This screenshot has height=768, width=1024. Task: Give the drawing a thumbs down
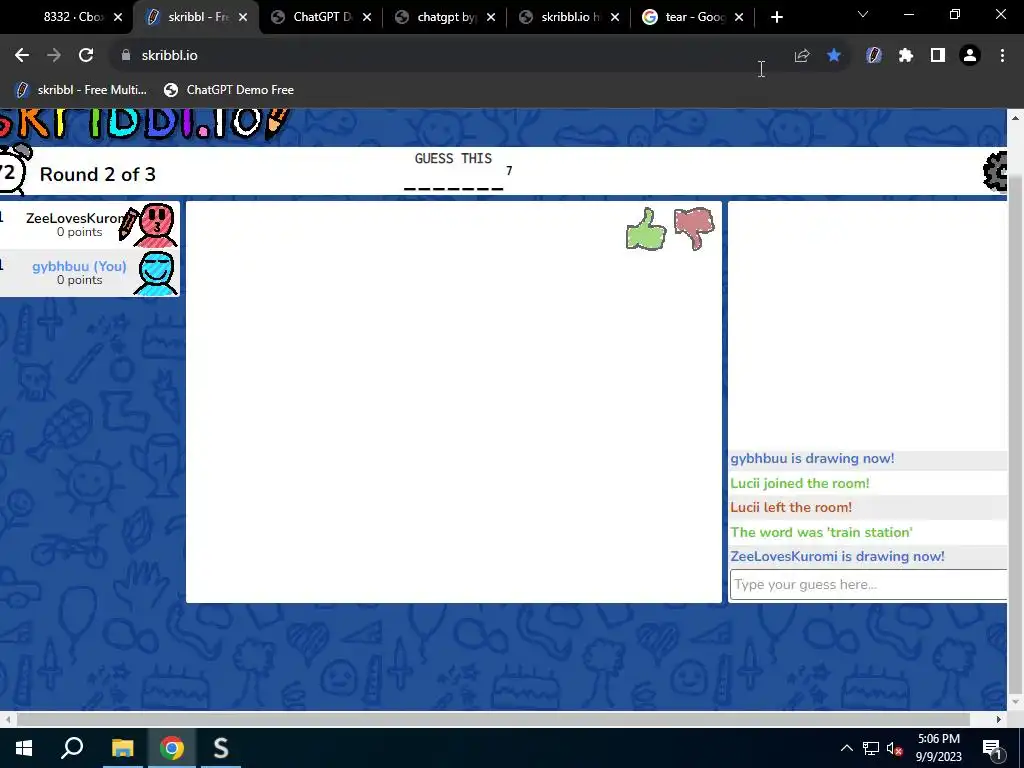(694, 229)
